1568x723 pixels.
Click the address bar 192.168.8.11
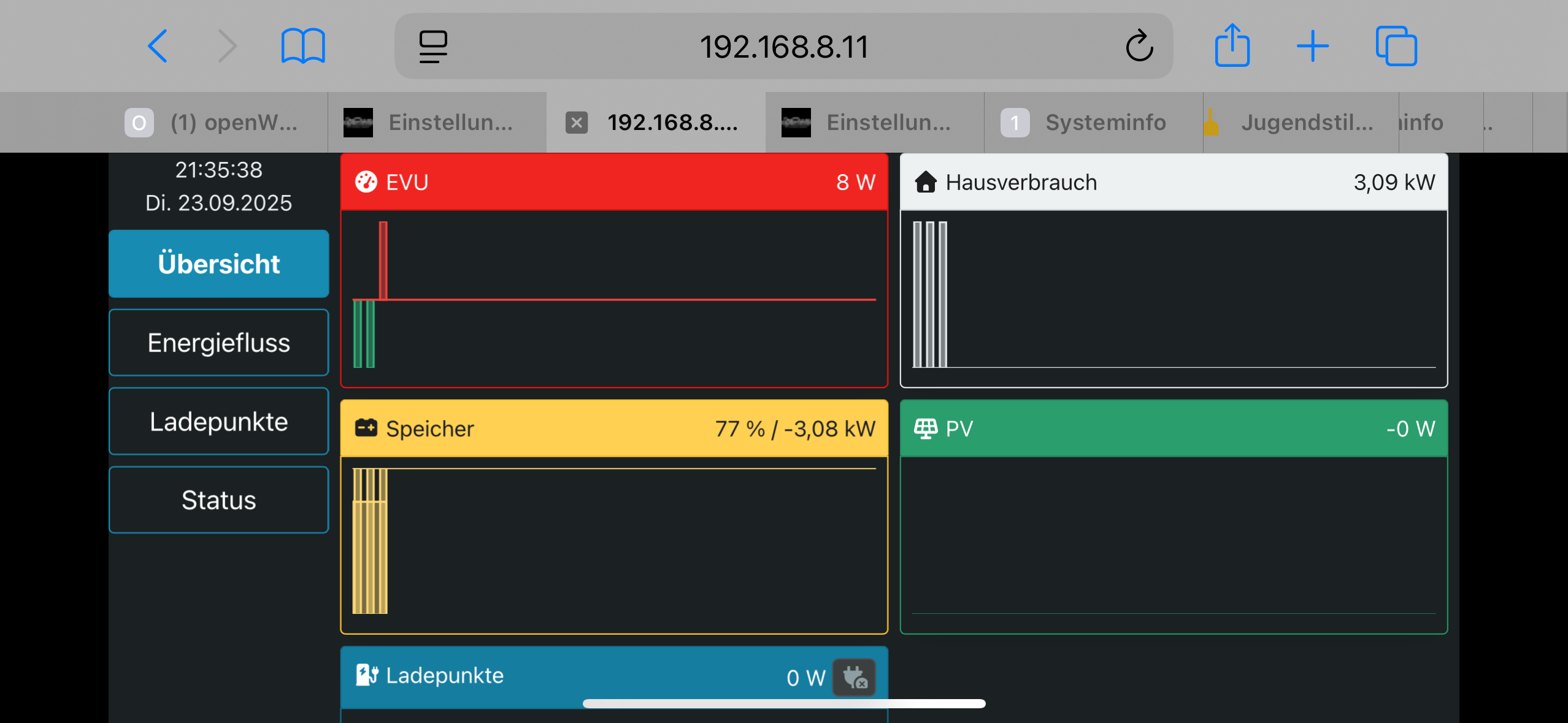(x=783, y=47)
